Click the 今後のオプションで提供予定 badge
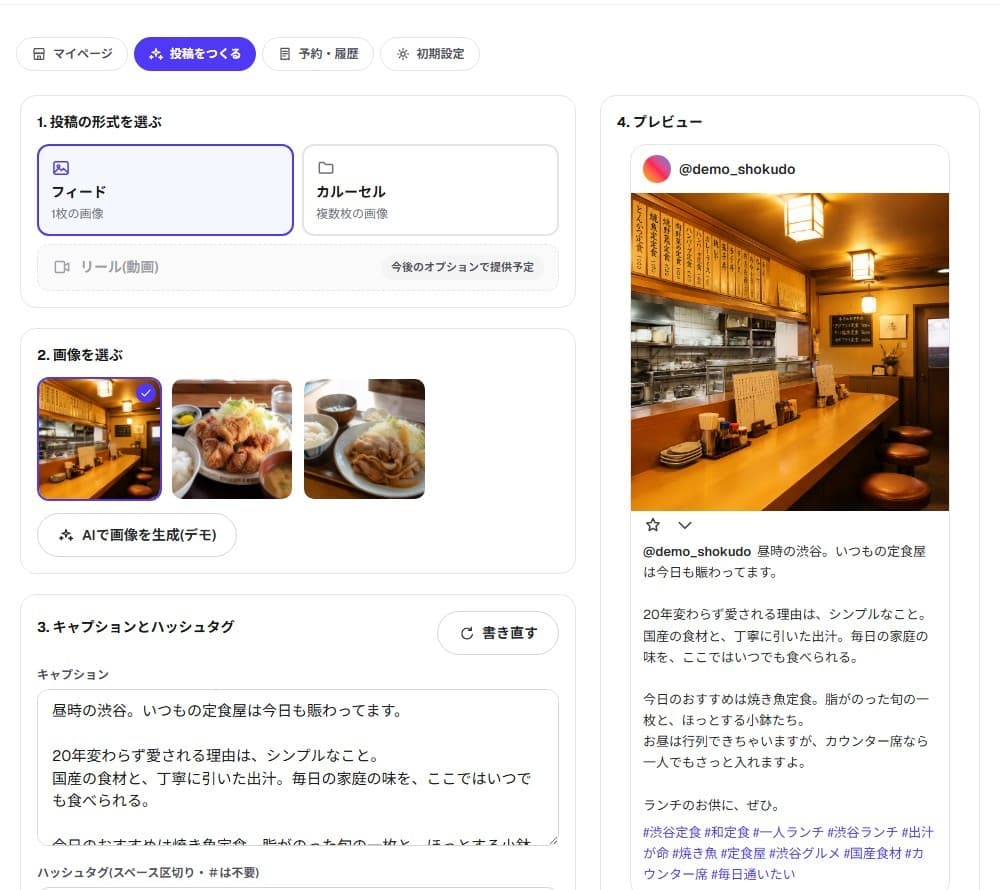The image size is (1000, 890). [x=462, y=267]
